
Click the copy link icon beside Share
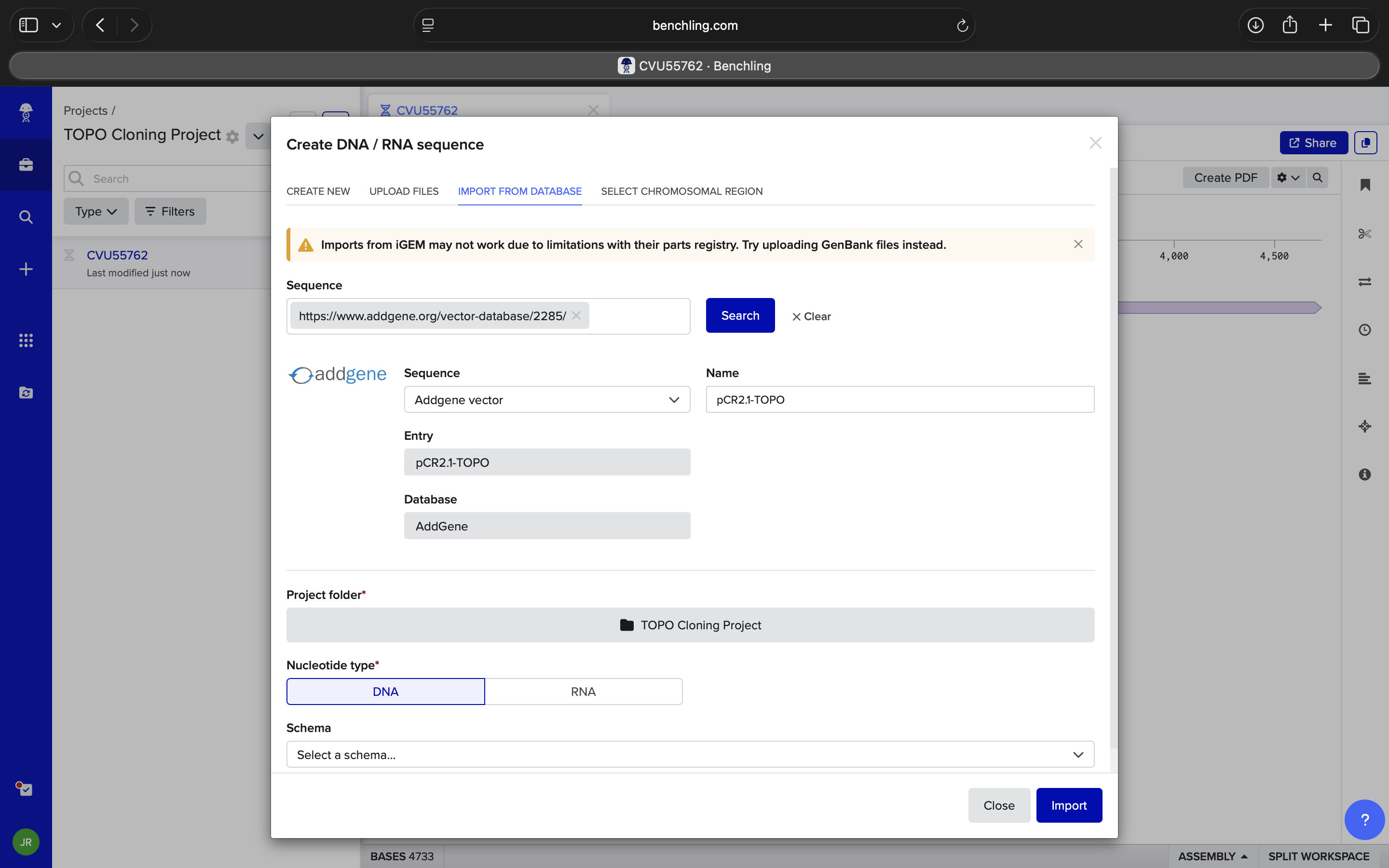click(x=1365, y=143)
